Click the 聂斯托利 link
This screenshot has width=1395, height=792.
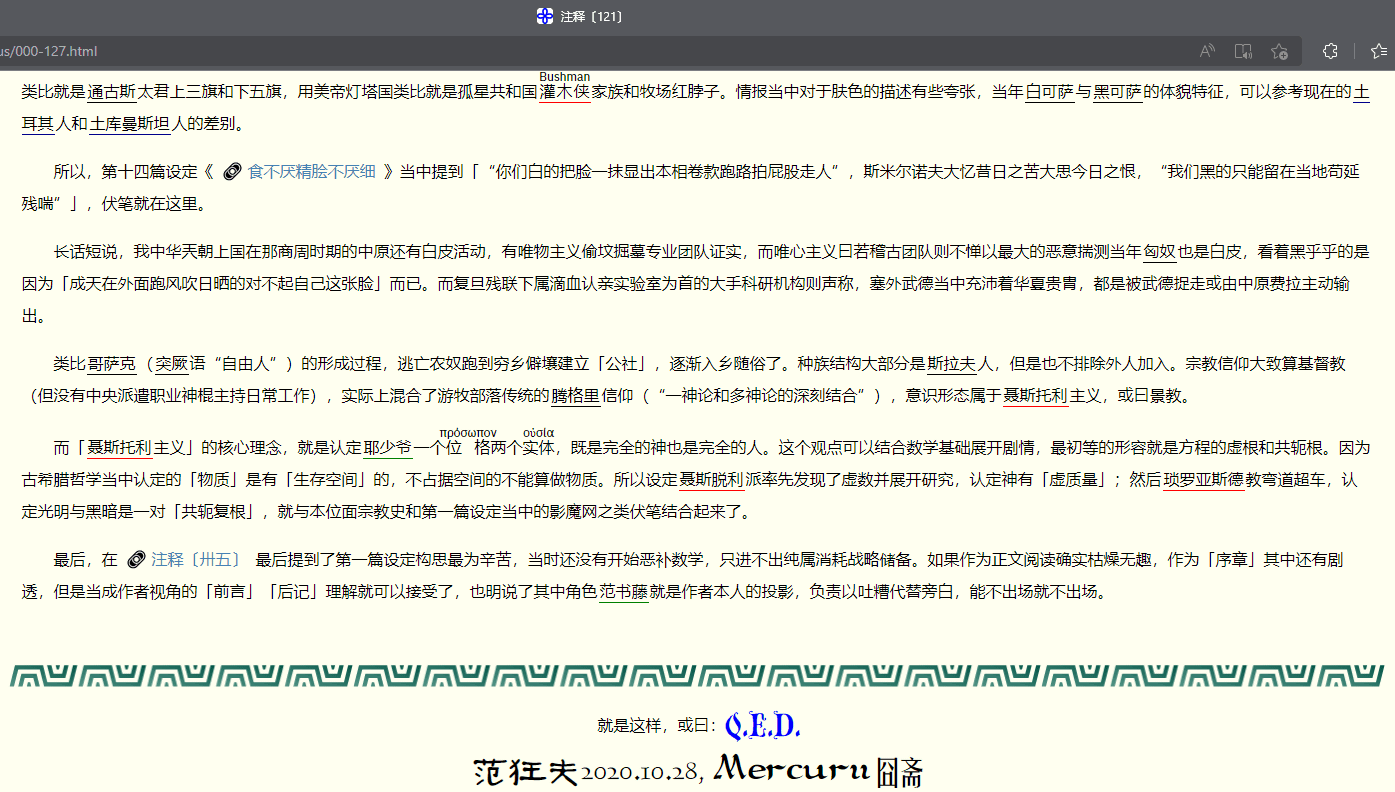[1035, 395]
